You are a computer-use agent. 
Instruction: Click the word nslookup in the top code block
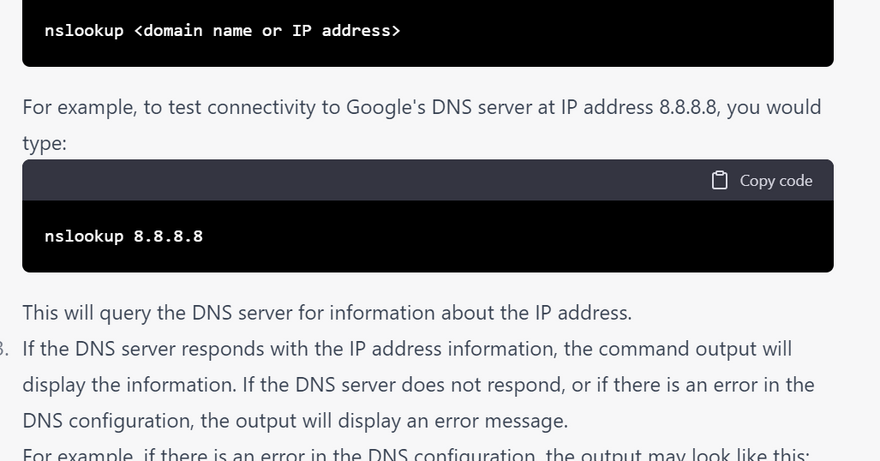click(84, 31)
